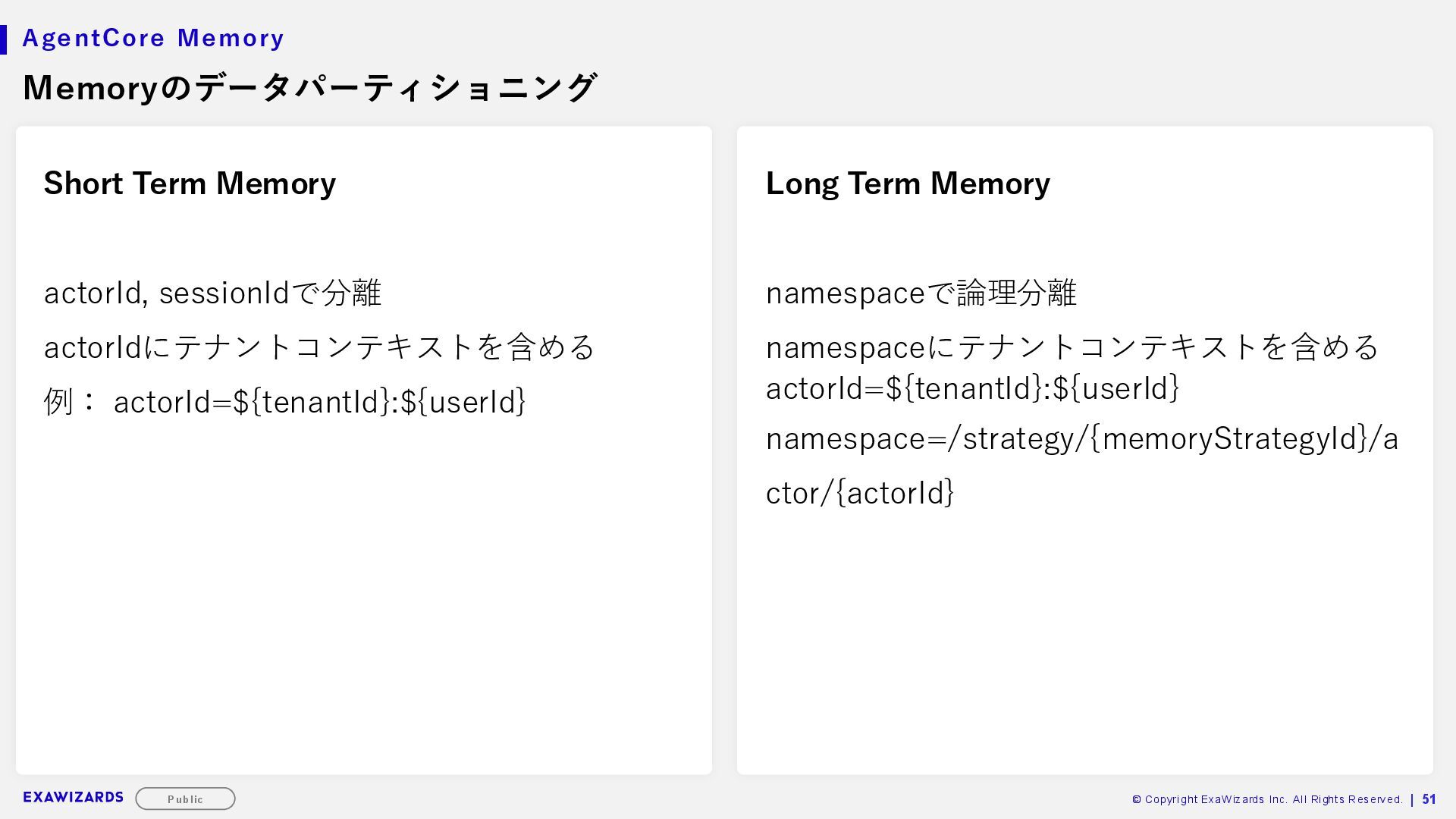The image size is (1456, 819).
Task: Click the actorIdにテナントコンテキストを含める line
Action: click(320, 347)
